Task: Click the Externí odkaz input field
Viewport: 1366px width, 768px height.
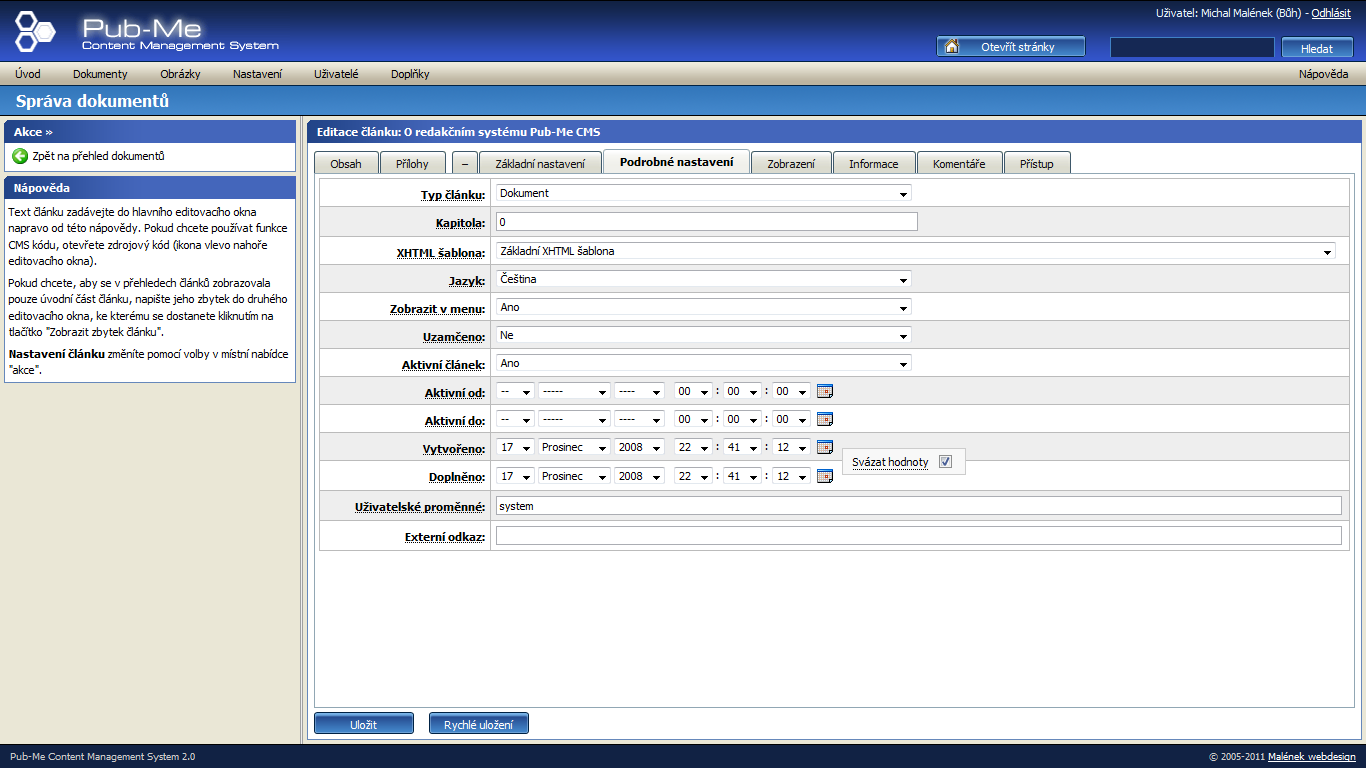Action: tap(919, 536)
